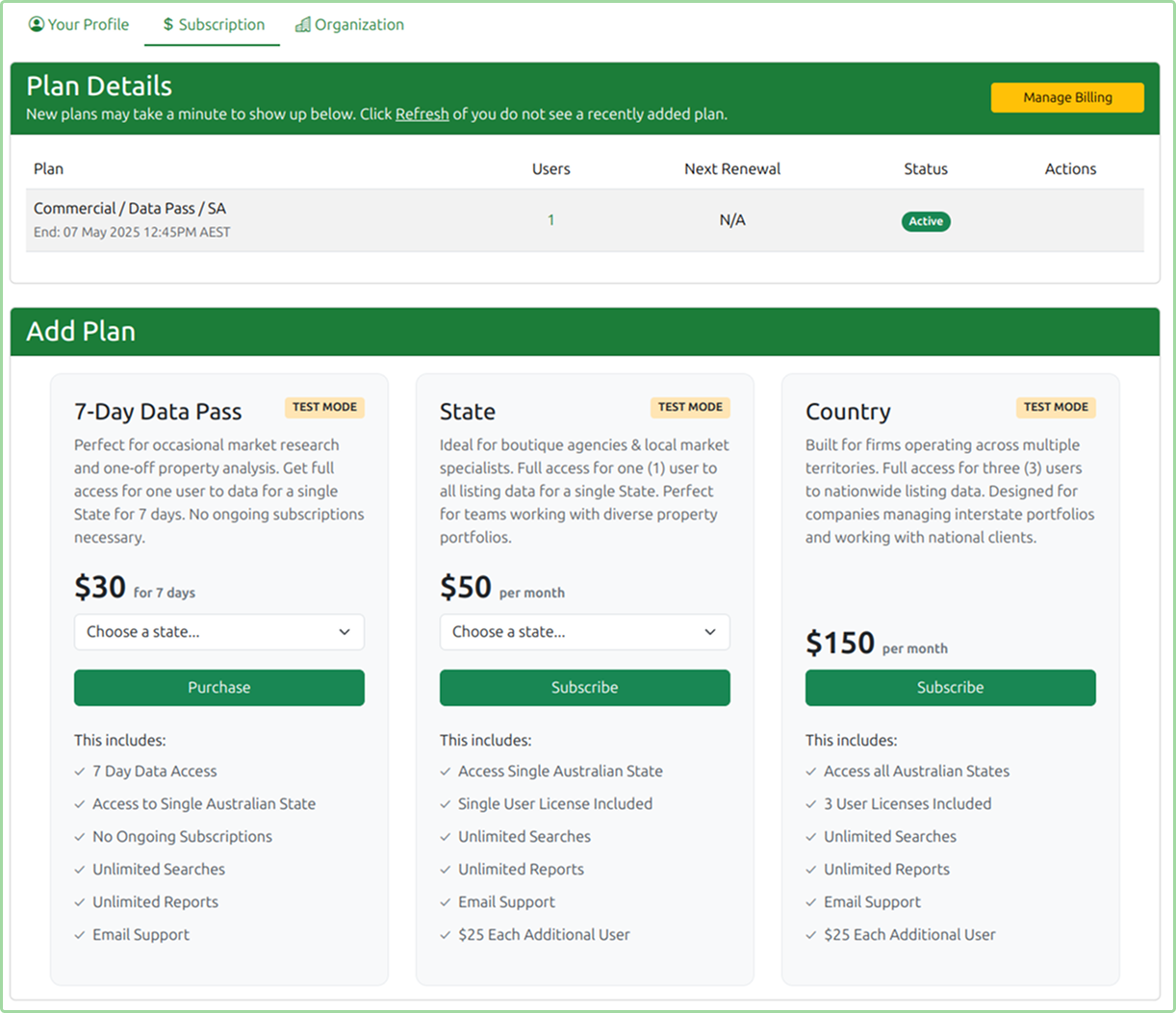Screen dimensions: 1176x1013
Task: Subscribe to the State plan
Action: point(584,687)
